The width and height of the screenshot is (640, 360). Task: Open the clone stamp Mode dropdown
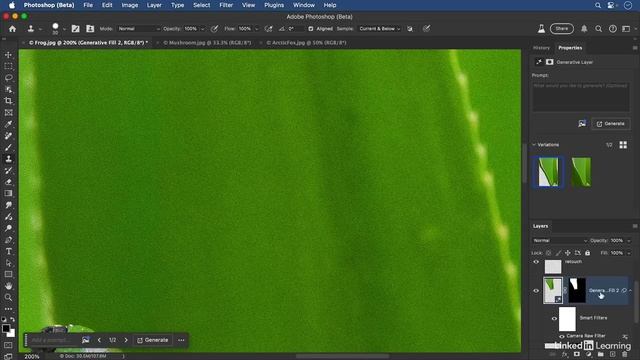click(x=139, y=29)
